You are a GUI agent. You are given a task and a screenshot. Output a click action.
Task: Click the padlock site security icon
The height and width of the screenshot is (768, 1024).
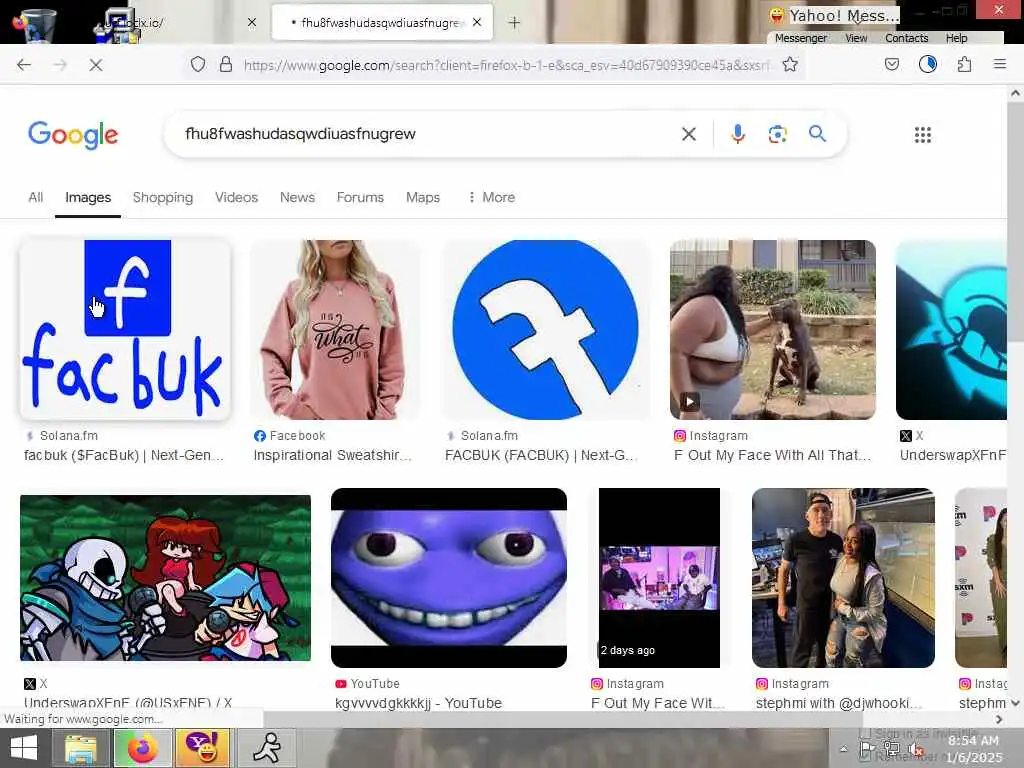coord(226,64)
